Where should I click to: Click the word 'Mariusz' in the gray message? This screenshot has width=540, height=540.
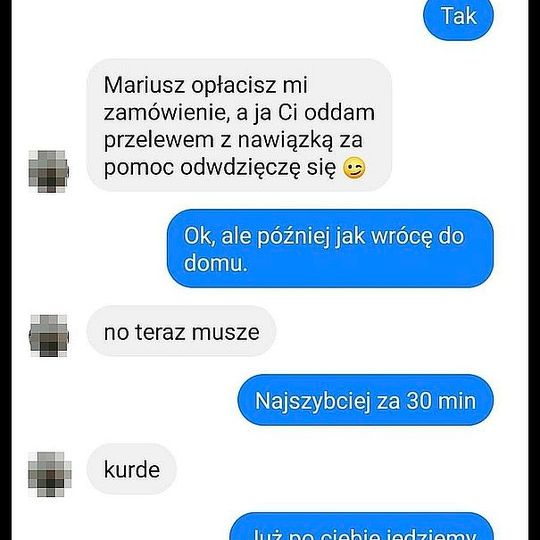click(144, 85)
